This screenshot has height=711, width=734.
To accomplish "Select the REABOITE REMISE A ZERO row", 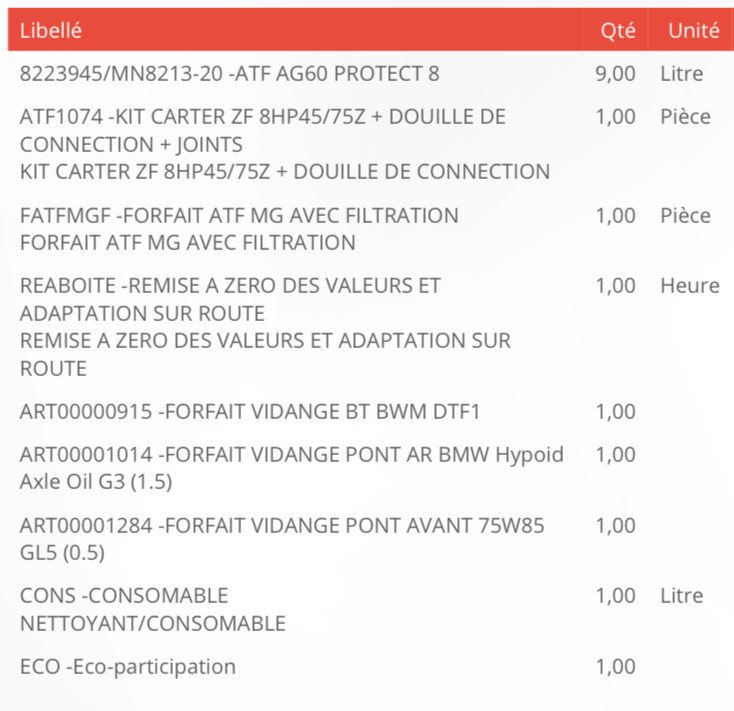I will (371, 327).
